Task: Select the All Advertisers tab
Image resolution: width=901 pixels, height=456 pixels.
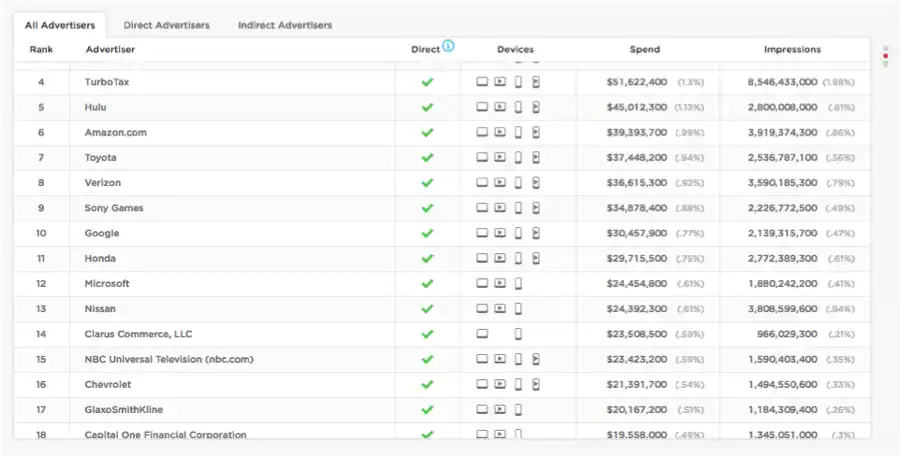Action: coord(60,25)
